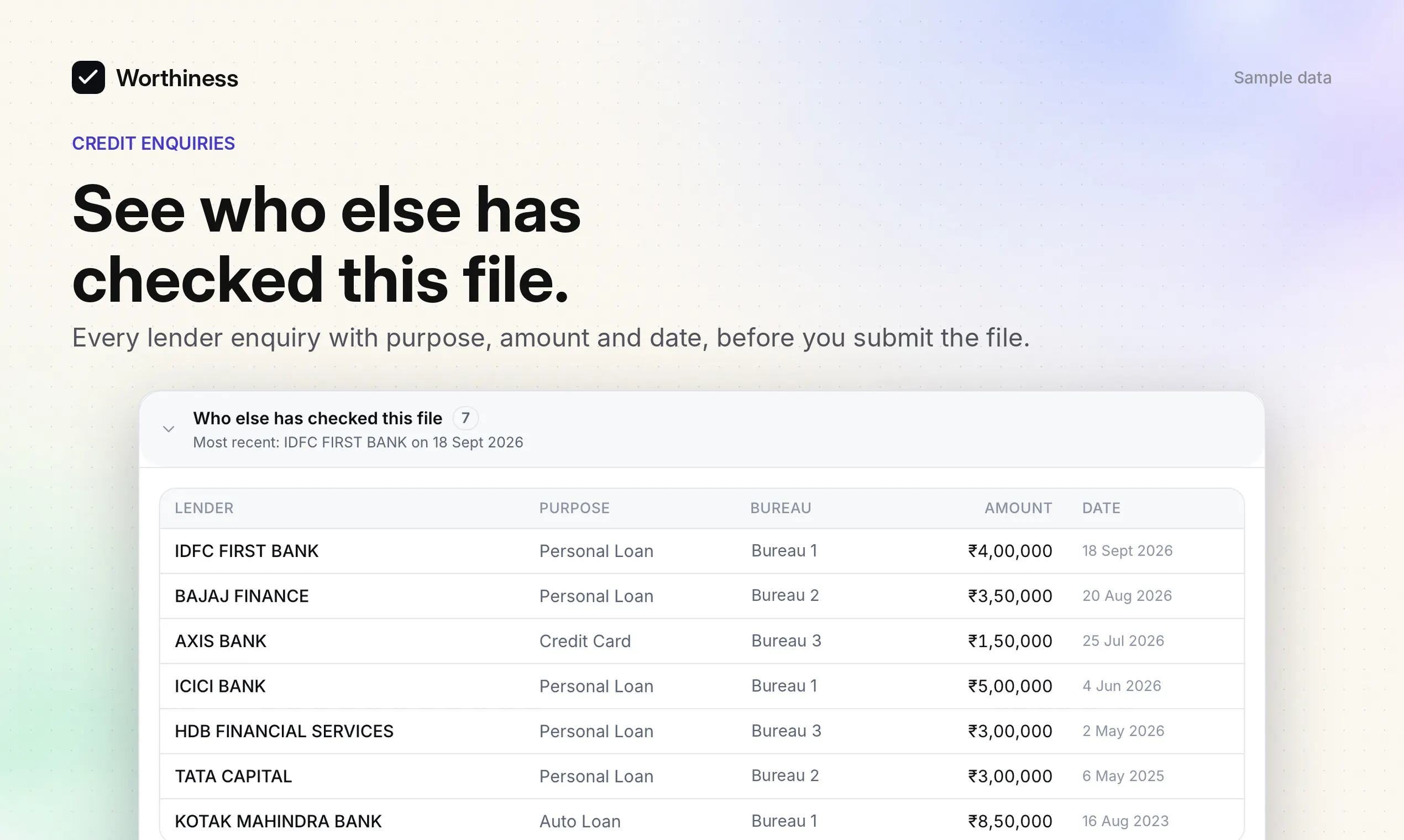Click the ₹5,00,000 amount cell
Viewport: 1404px width, 840px height.
click(x=1010, y=686)
